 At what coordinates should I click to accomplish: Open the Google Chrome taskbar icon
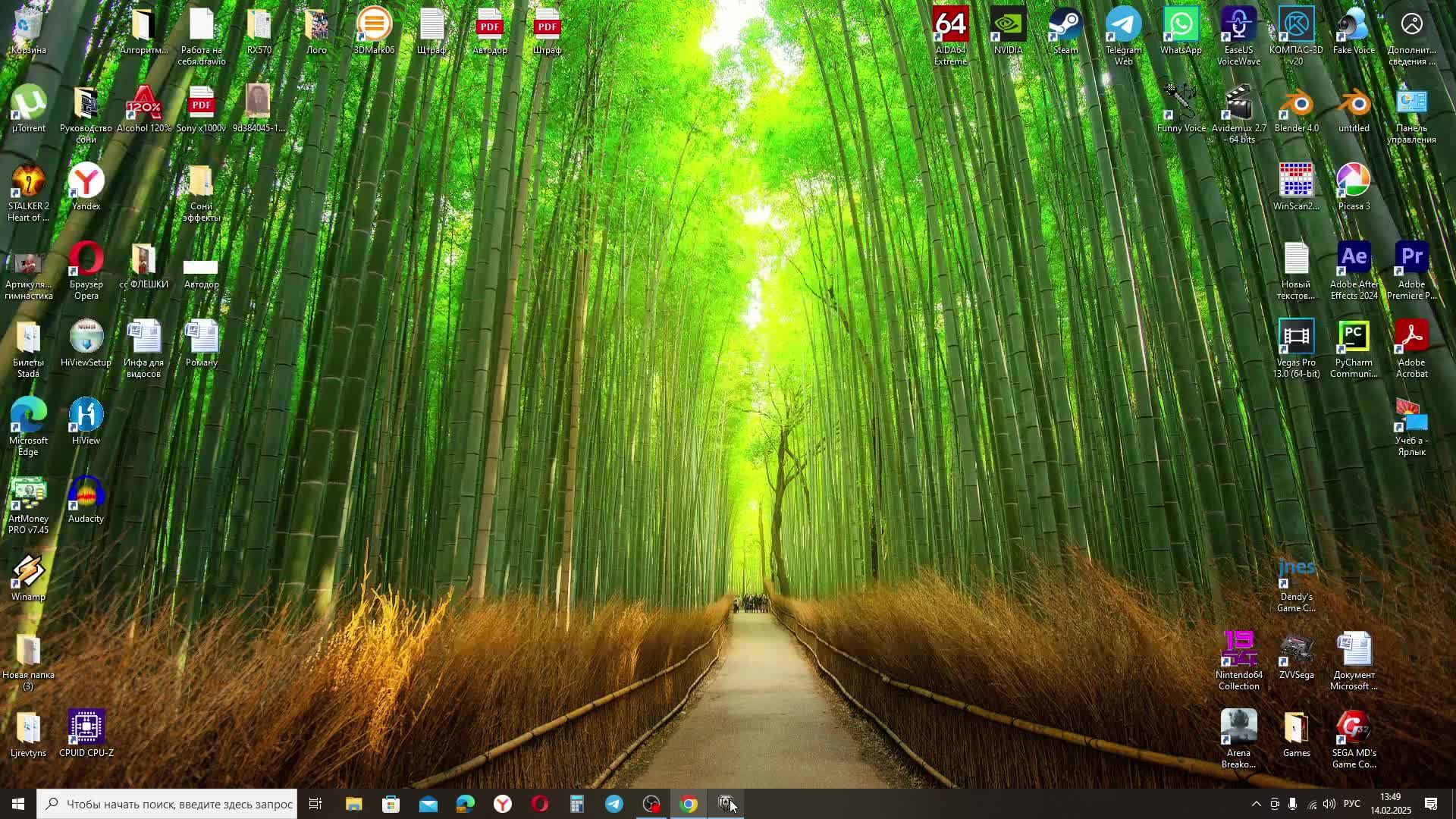pos(689,805)
